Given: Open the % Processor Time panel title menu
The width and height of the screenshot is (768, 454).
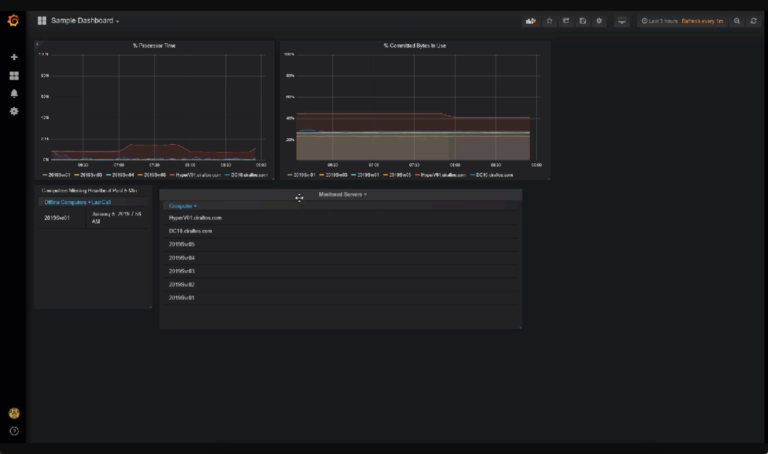Looking at the screenshot, I should click(155, 45).
